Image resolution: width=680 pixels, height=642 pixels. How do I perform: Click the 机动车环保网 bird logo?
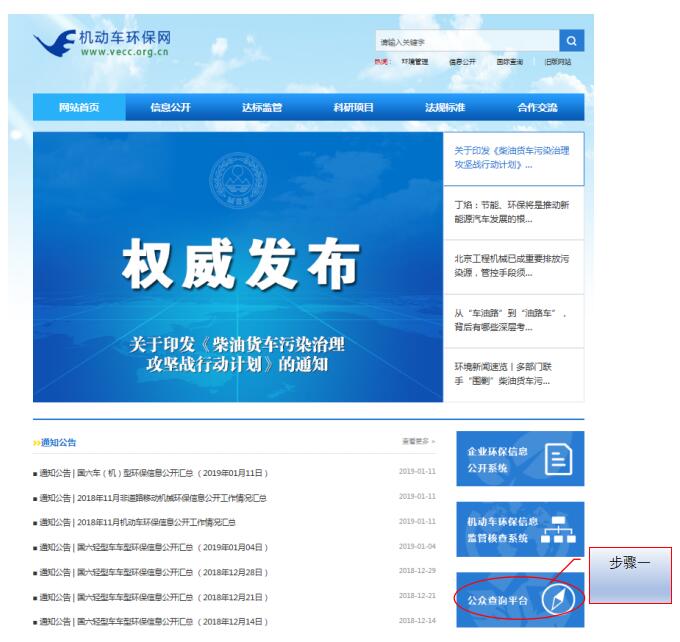102,43
